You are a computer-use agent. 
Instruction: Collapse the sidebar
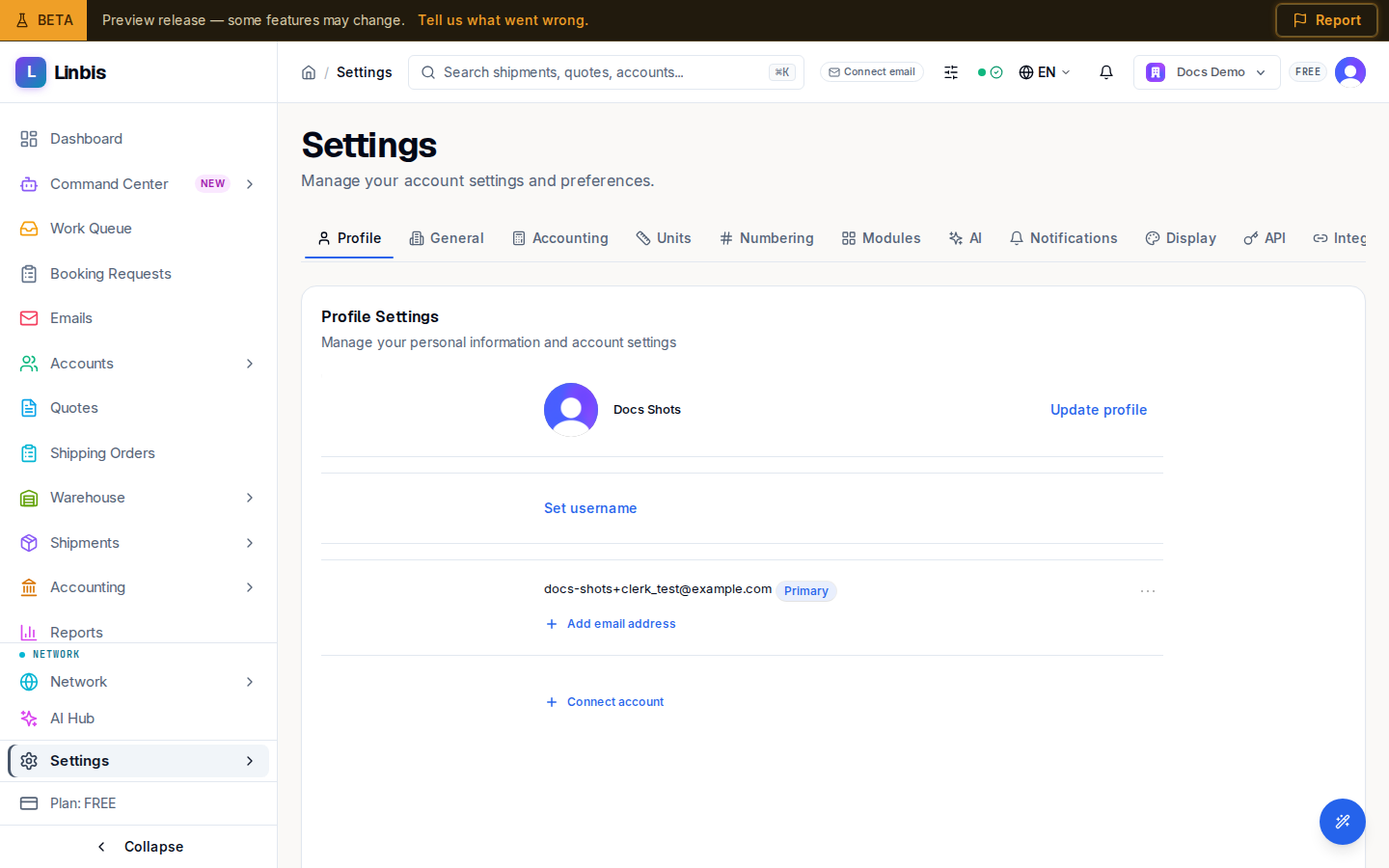click(x=139, y=847)
